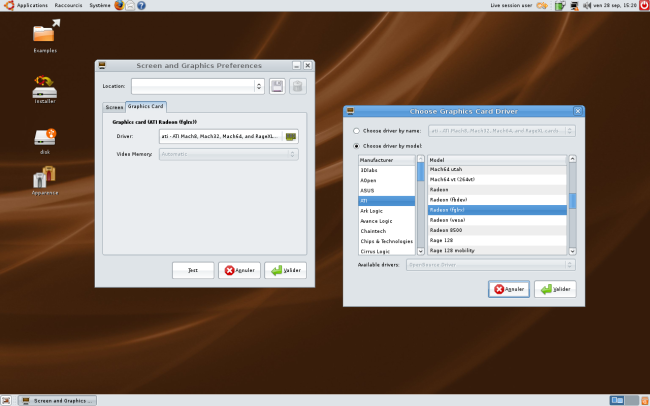Select Avance Logic manufacturer
Viewport: 650px width, 406px height.
pos(387,221)
